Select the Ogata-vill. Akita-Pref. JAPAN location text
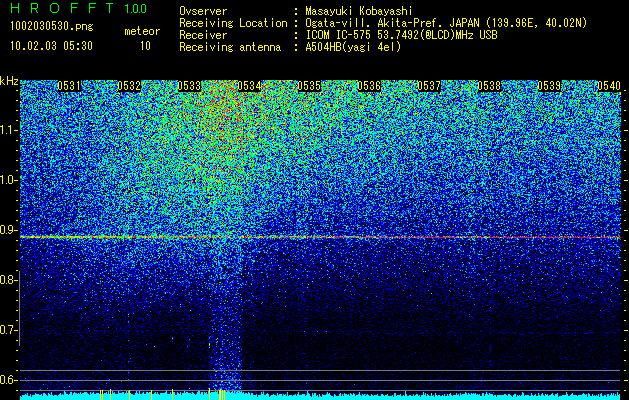The height and width of the screenshot is (400, 629). tap(446, 23)
